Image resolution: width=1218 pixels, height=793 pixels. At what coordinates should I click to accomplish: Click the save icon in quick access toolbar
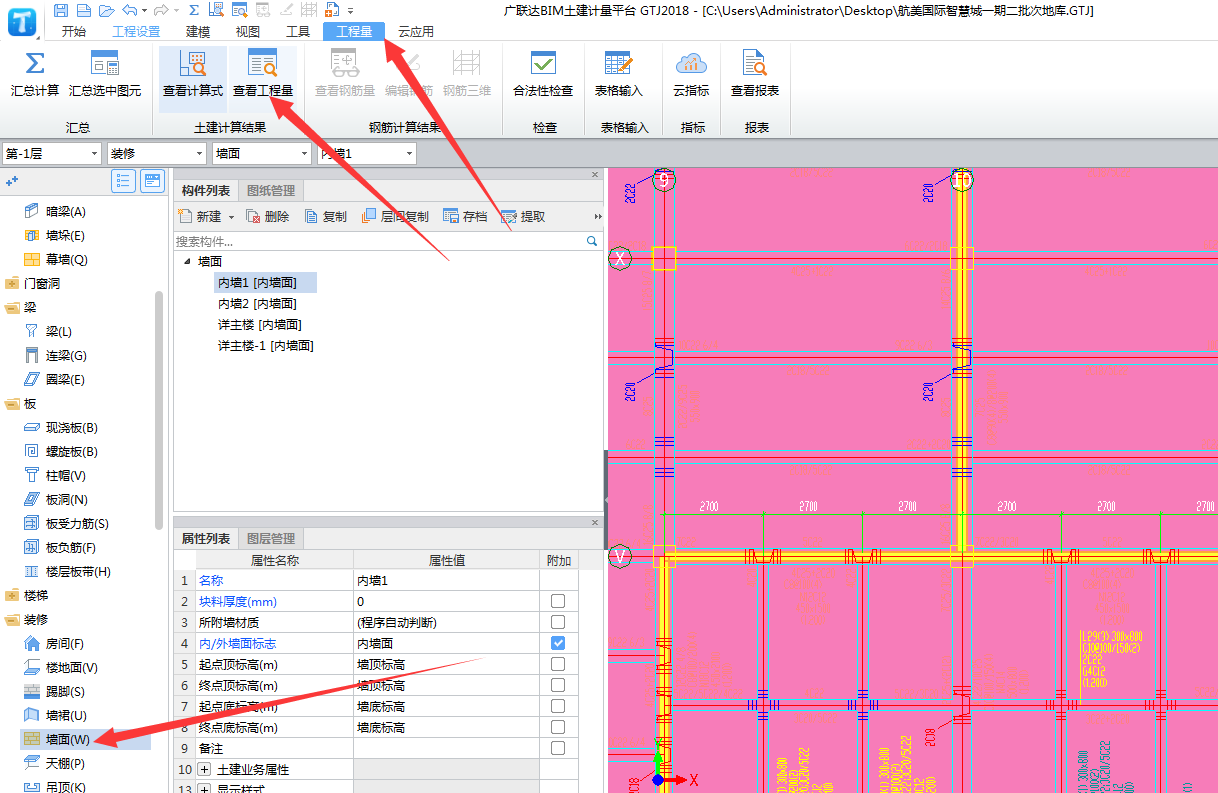pyautogui.click(x=62, y=11)
